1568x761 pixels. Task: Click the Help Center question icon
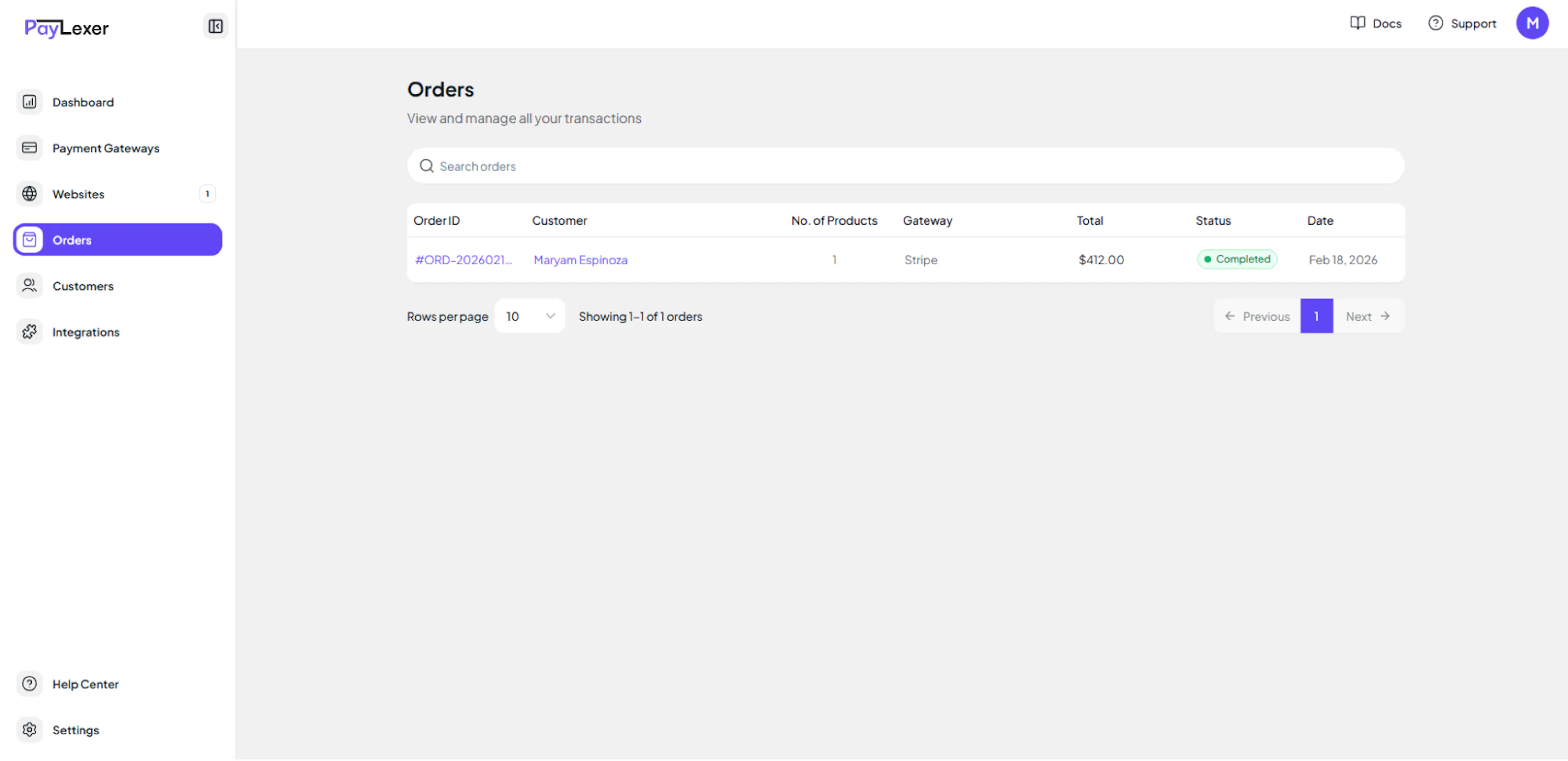pyautogui.click(x=29, y=684)
